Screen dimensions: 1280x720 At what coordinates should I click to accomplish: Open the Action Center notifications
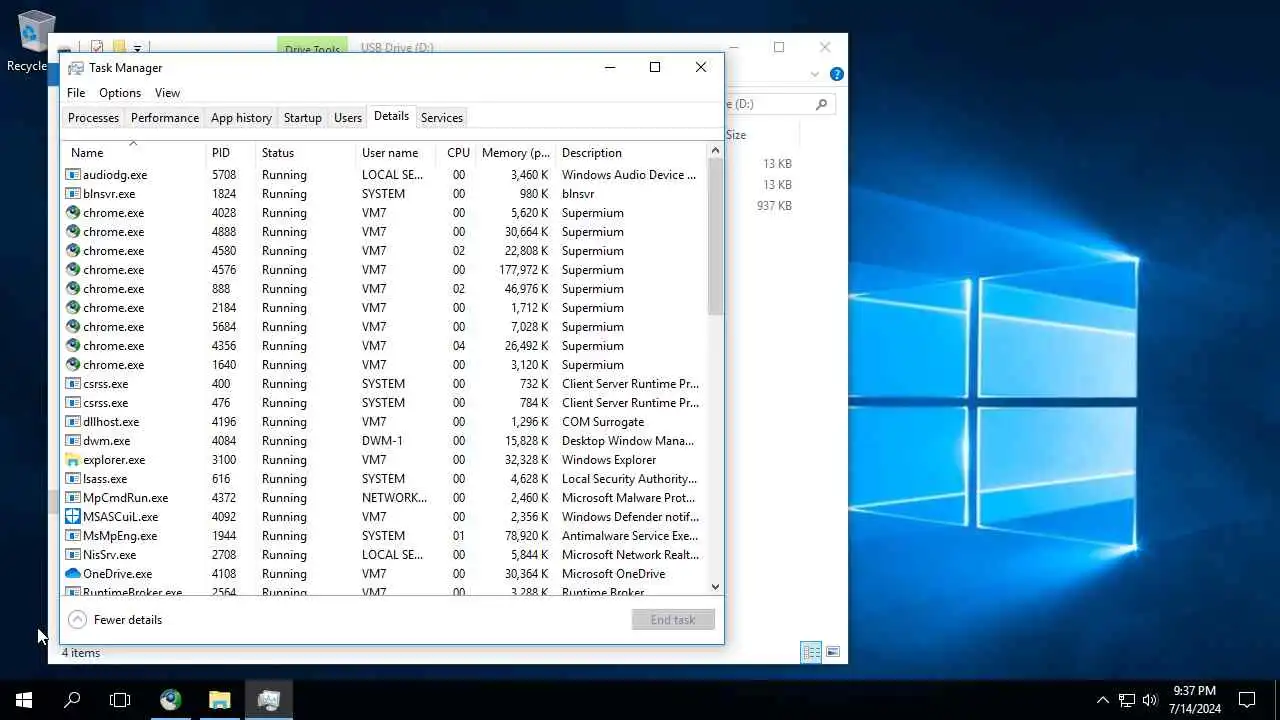click(x=1247, y=700)
